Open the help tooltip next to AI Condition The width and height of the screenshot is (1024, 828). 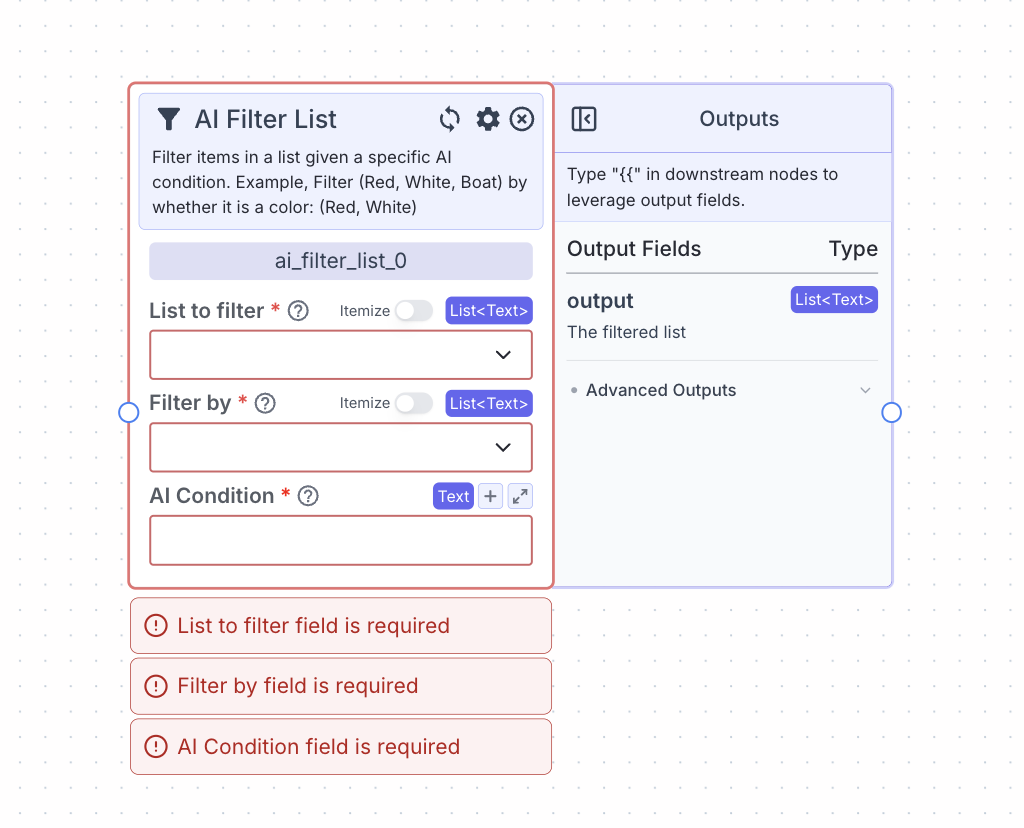click(307, 495)
